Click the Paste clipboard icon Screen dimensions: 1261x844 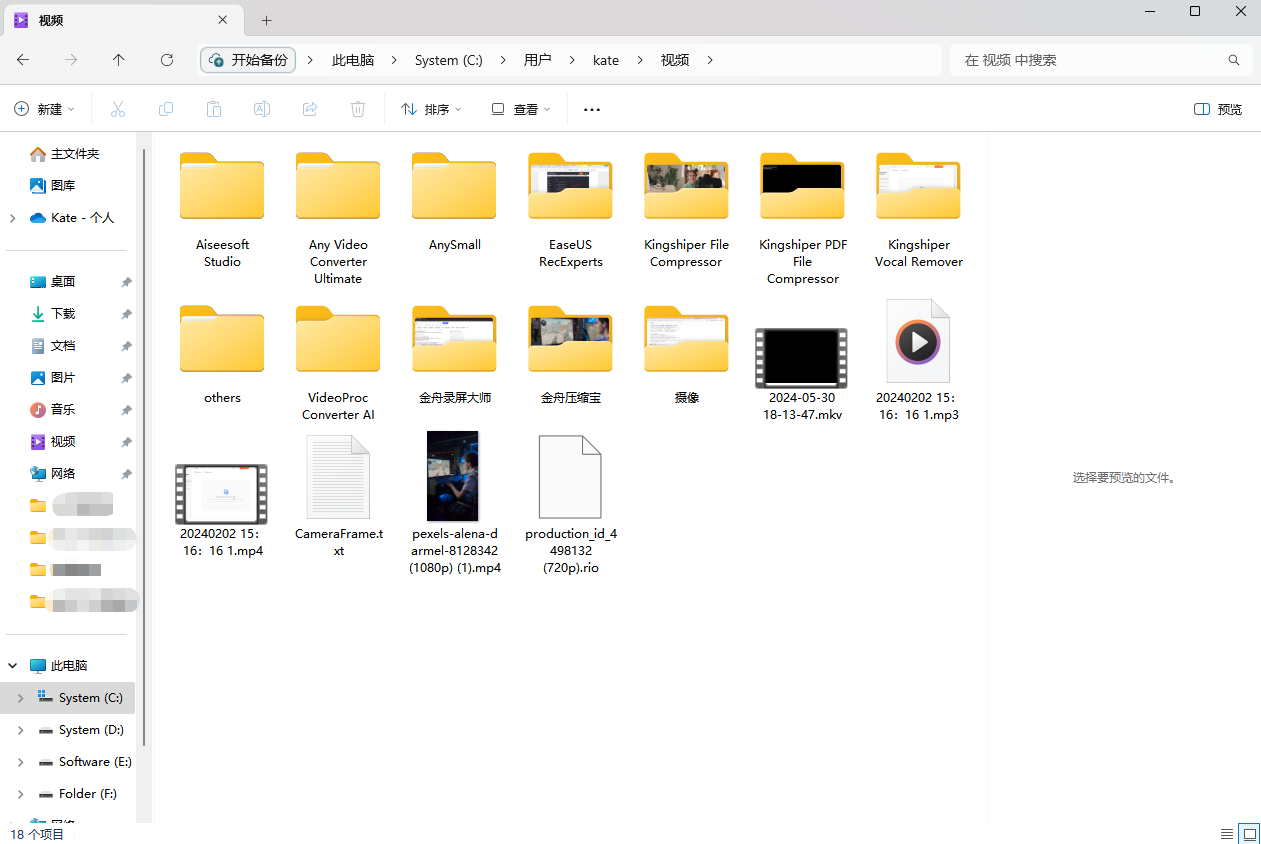[x=214, y=109]
